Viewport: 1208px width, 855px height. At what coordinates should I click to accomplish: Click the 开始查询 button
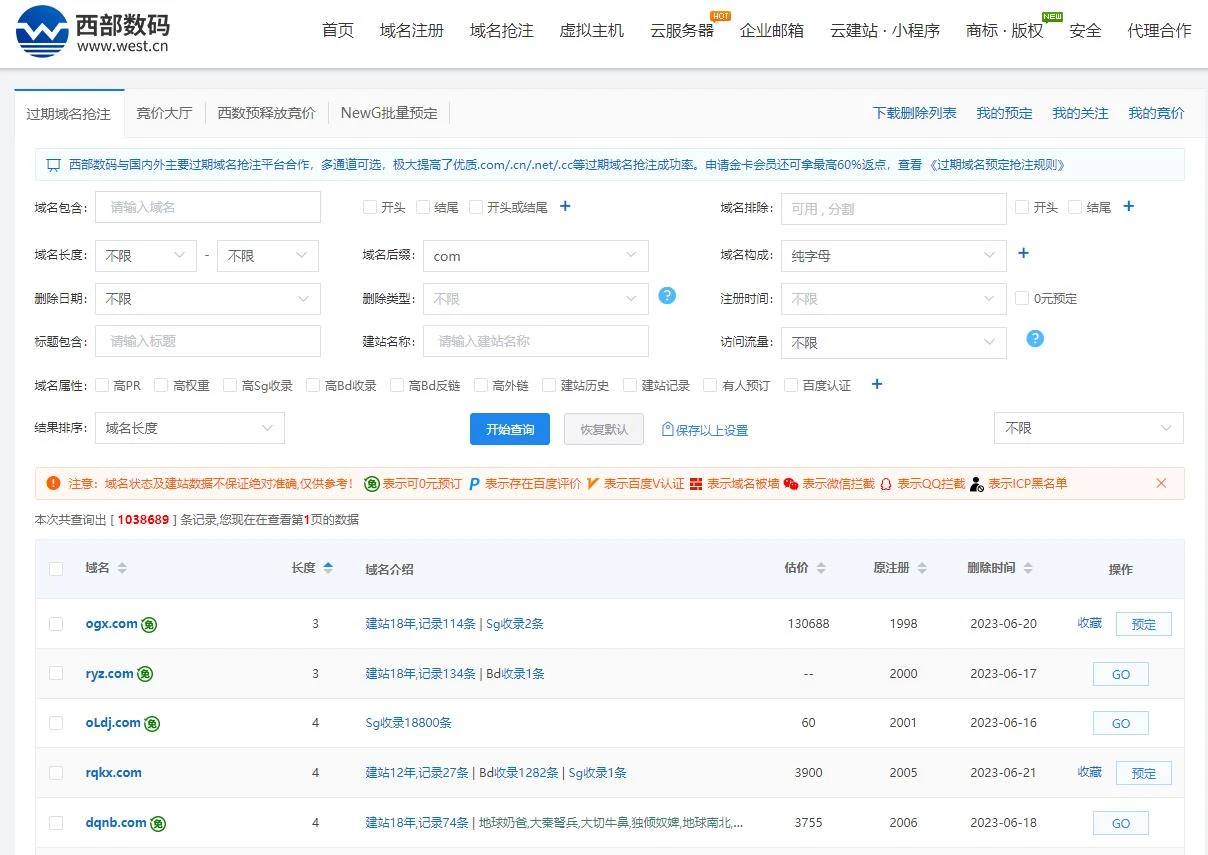tap(510, 429)
